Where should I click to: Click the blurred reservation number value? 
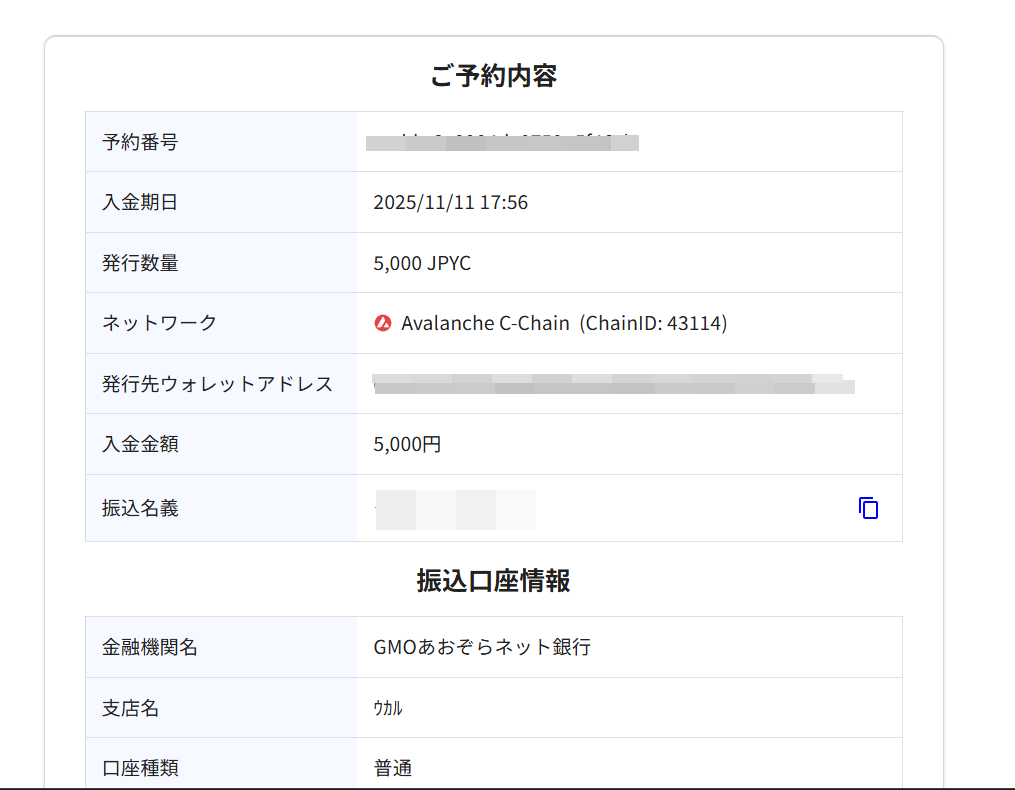pos(502,142)
